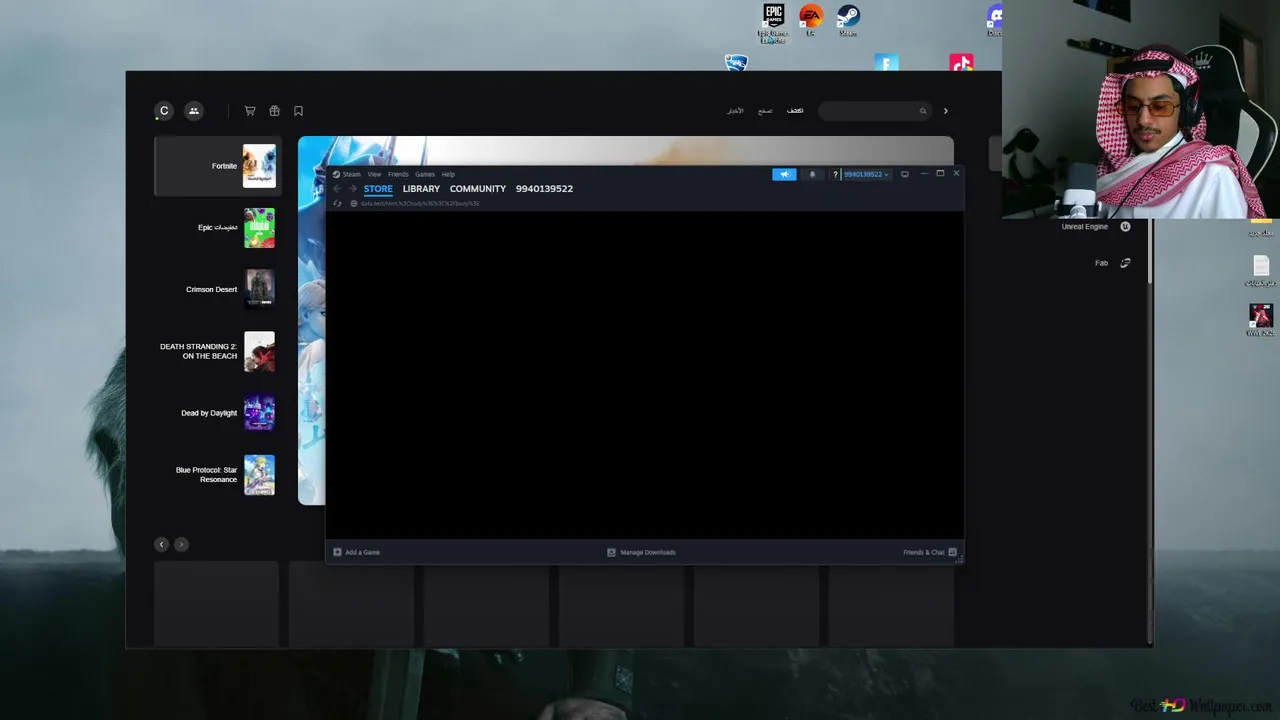
Task: Click the gift box icon in Epic launcher
Action: (x=274, y=111)
